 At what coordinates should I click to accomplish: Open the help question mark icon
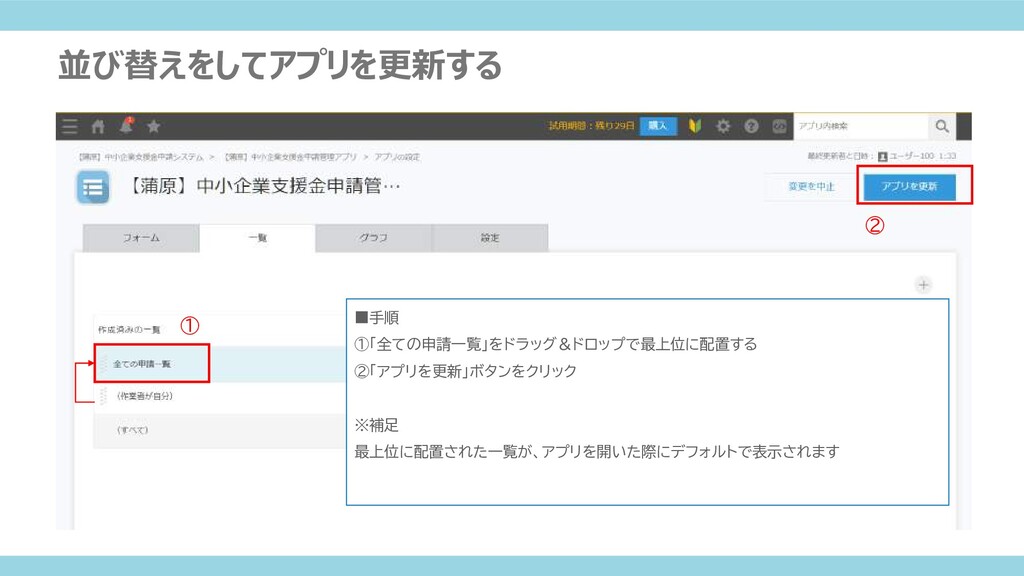tap(751, 126)
